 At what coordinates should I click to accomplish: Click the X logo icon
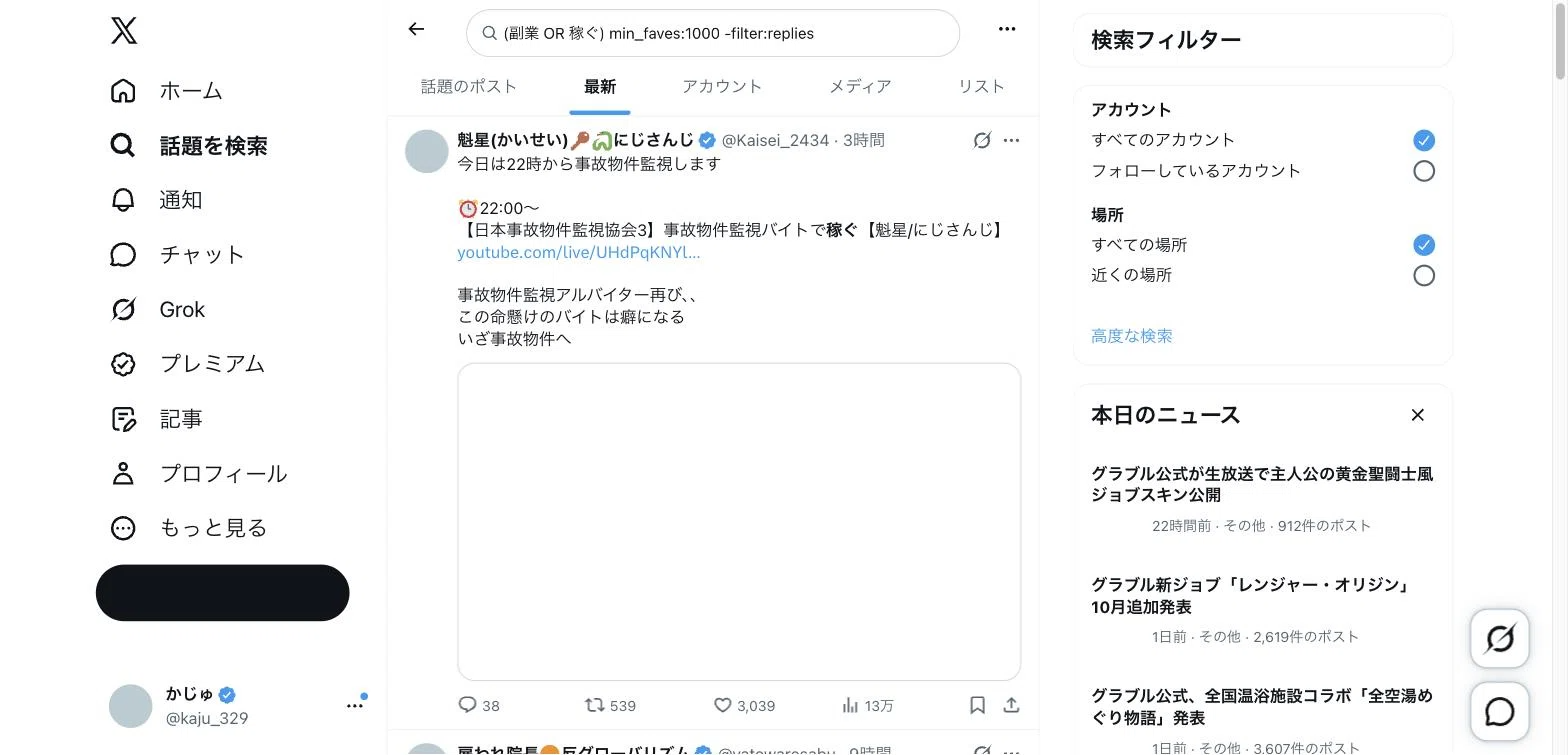pyautogui.click(x=124, y=31)
